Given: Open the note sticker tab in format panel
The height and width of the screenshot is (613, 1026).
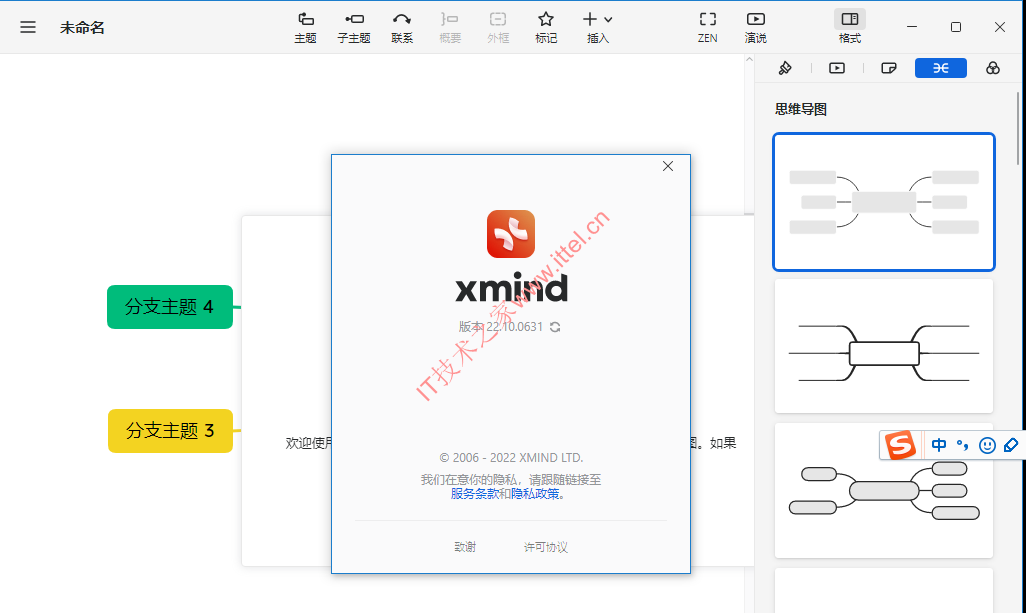Looking at the screenshot, I should (889, 68).
